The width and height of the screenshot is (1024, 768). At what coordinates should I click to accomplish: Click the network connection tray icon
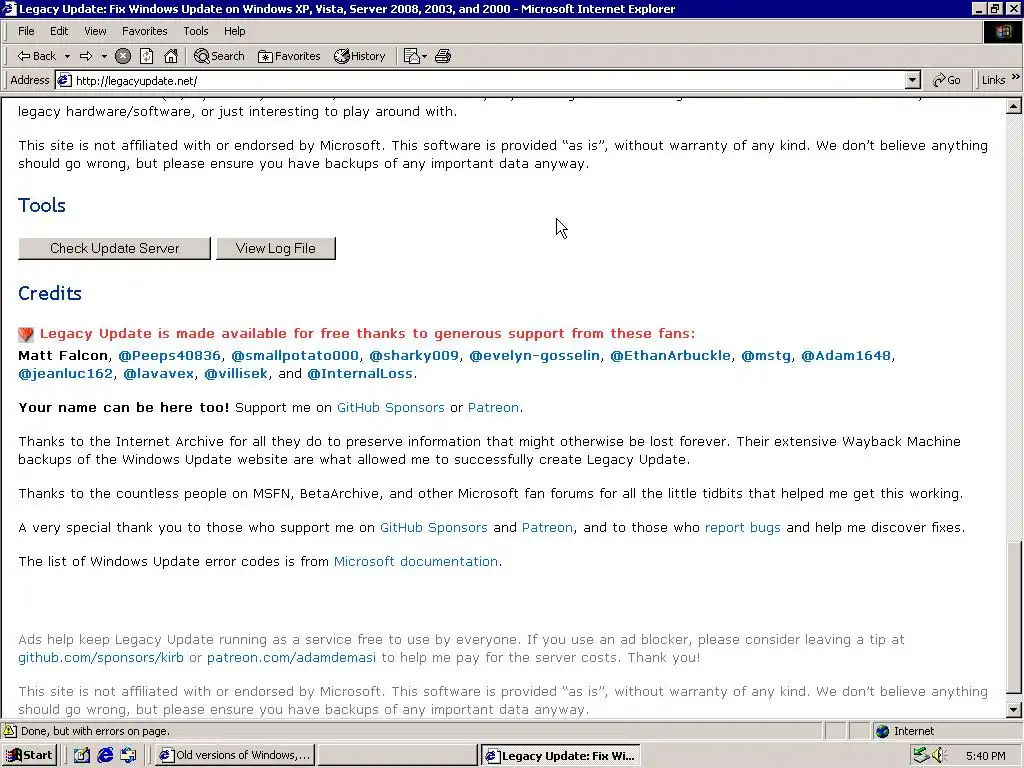[921, 755]
